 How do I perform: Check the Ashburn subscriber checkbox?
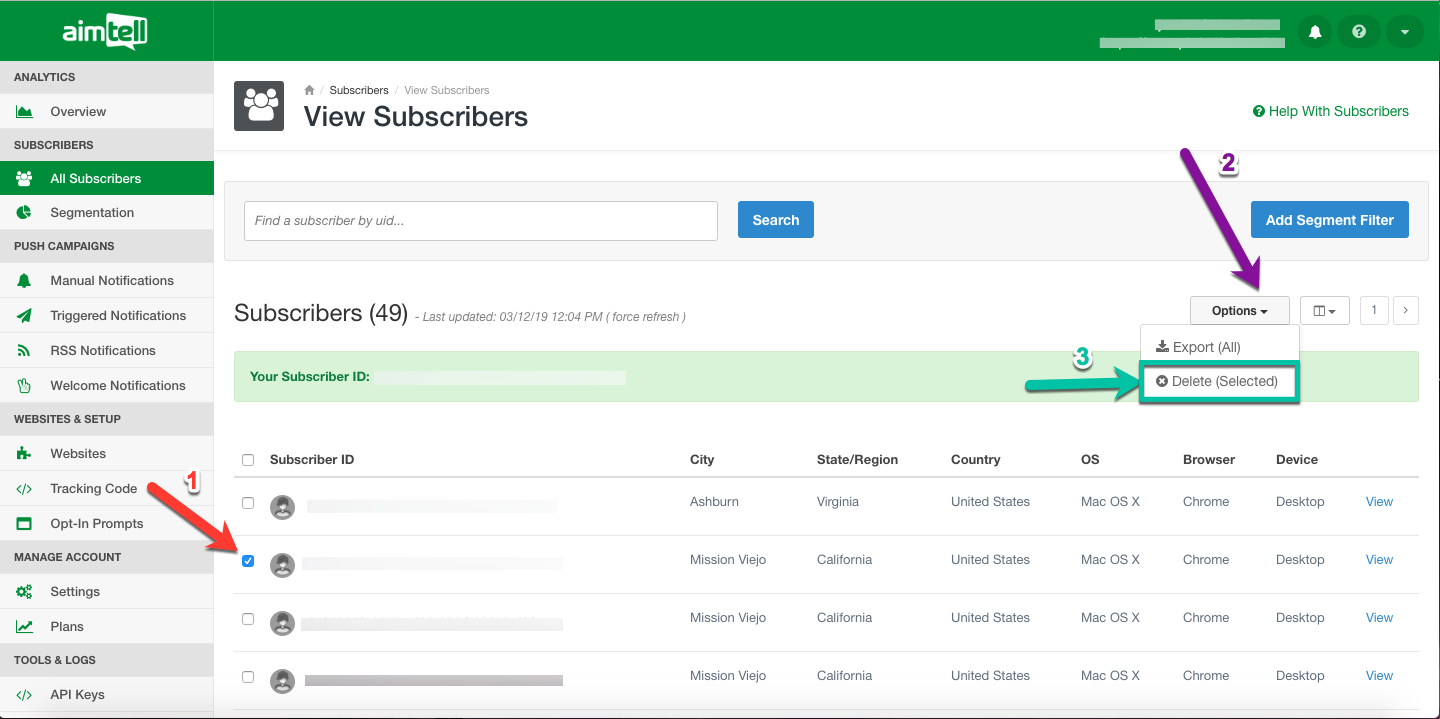(248, 503)
